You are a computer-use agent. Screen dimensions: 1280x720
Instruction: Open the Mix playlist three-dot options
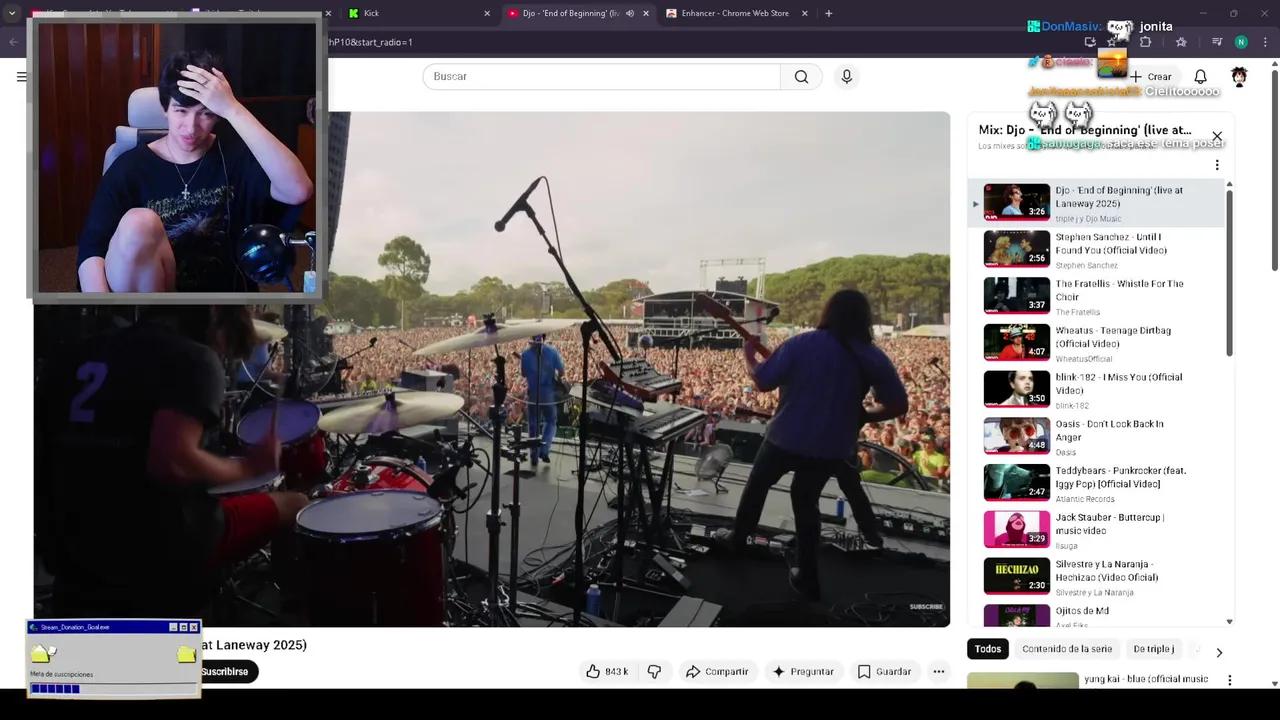(1217, 165)
